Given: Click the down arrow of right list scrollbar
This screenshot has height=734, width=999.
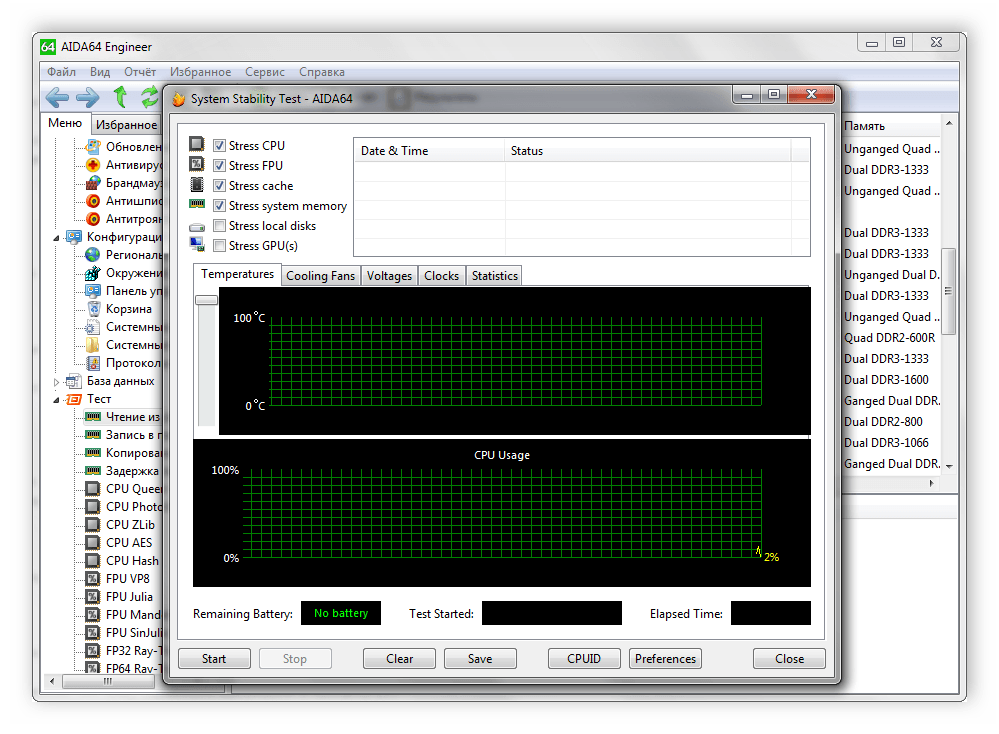Looking at the screenshot, I should coord(949,466).
